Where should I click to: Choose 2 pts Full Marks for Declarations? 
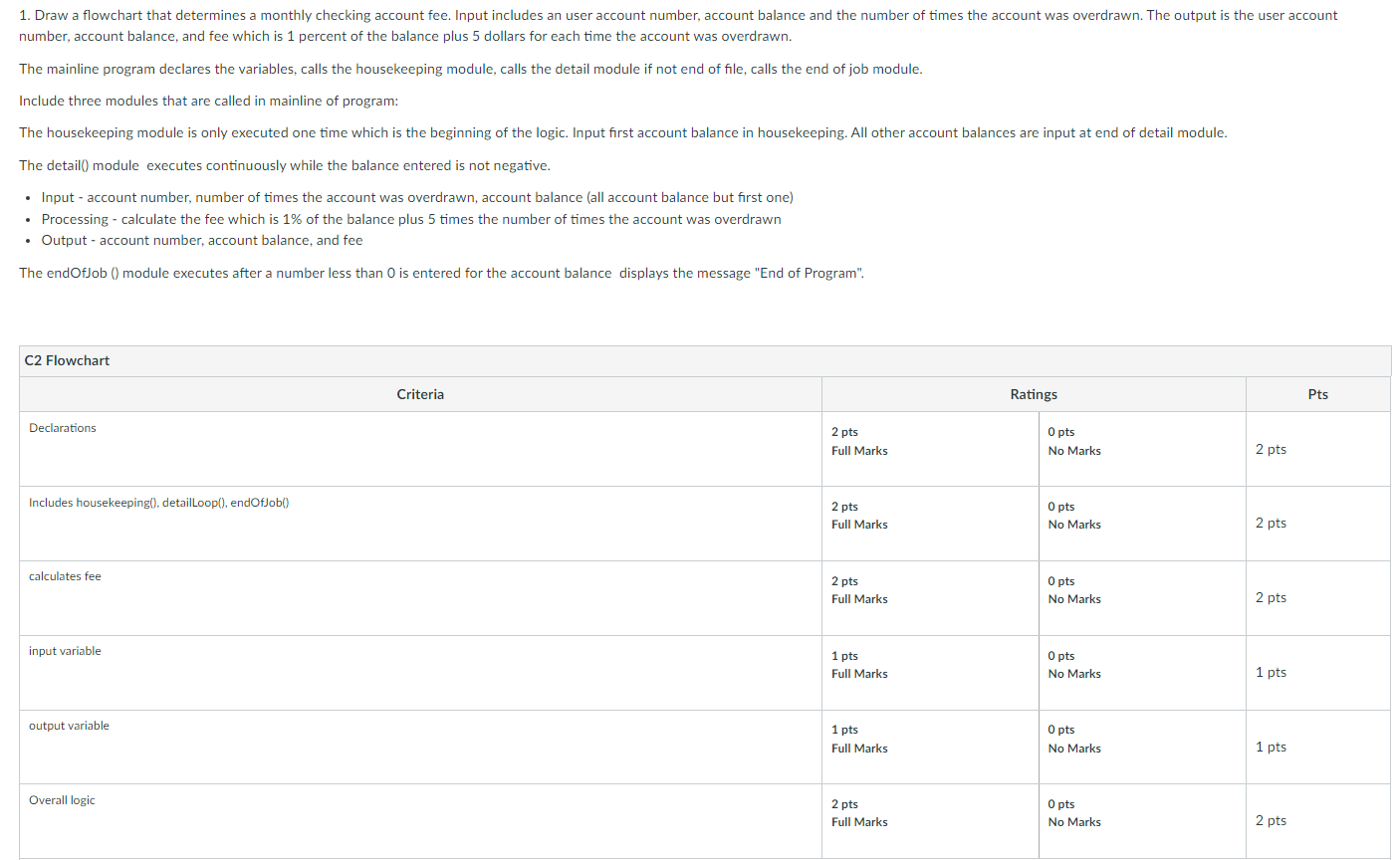tap(859, 441)
